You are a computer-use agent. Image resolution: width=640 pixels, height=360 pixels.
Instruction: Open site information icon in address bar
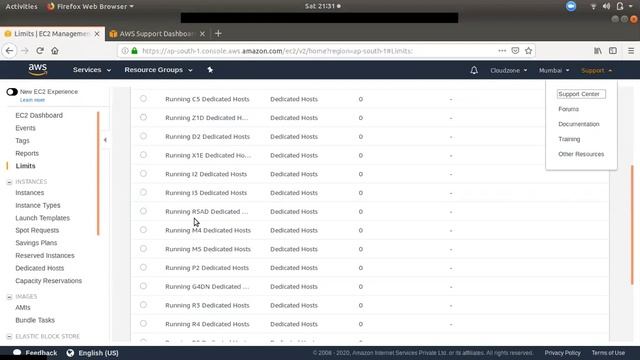pyautogui.click(x=125, y=51)
